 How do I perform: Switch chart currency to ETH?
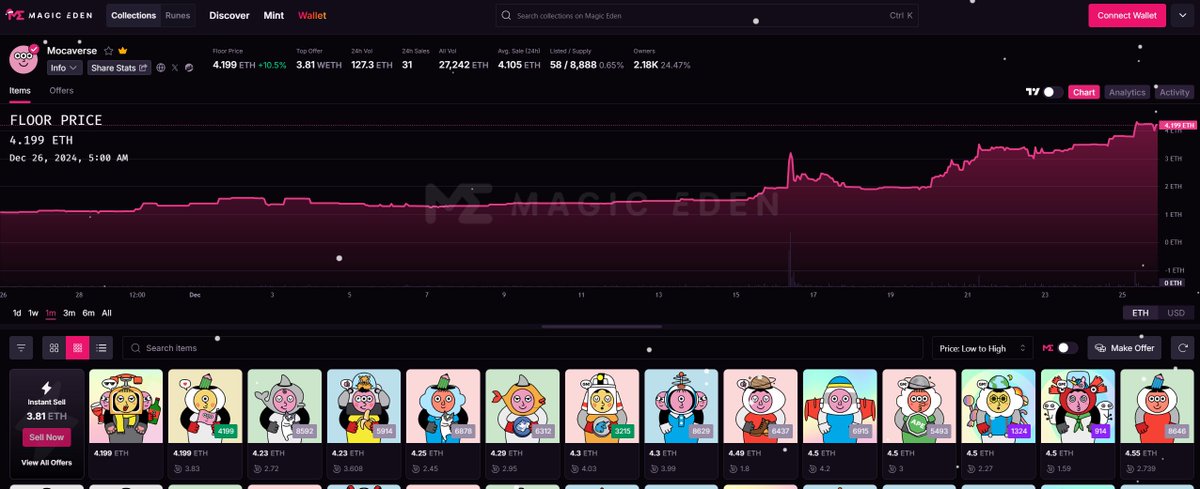[x=1141, y=313]
